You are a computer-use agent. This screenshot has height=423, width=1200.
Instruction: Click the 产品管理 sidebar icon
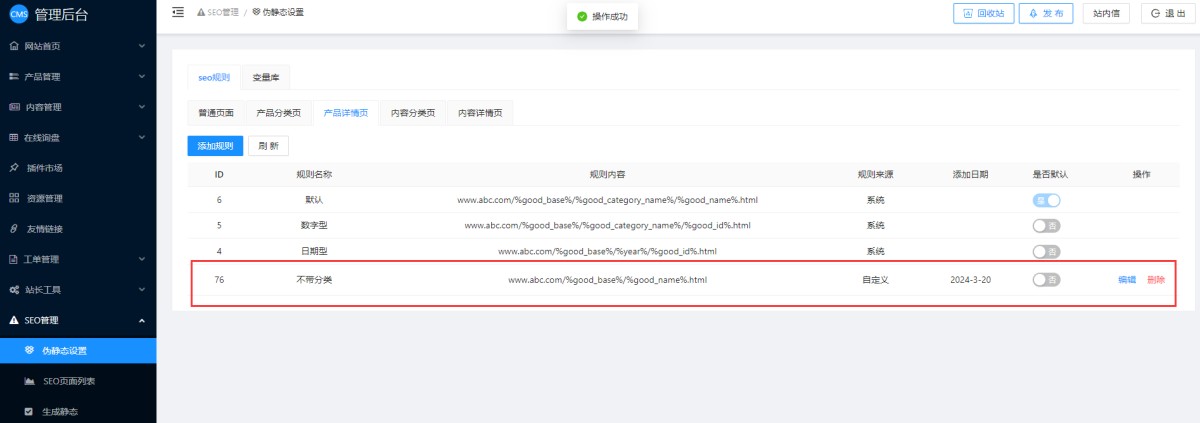14,77
